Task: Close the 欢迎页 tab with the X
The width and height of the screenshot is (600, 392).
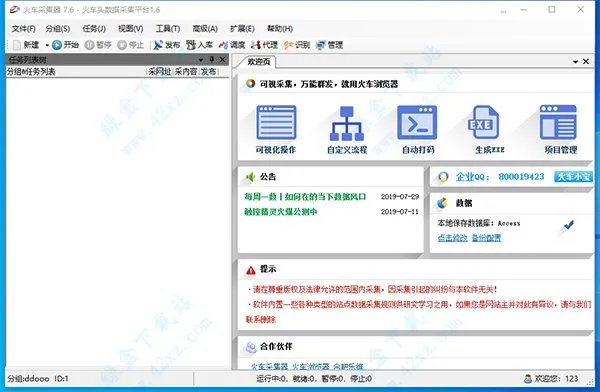Action: click(586, 61)
